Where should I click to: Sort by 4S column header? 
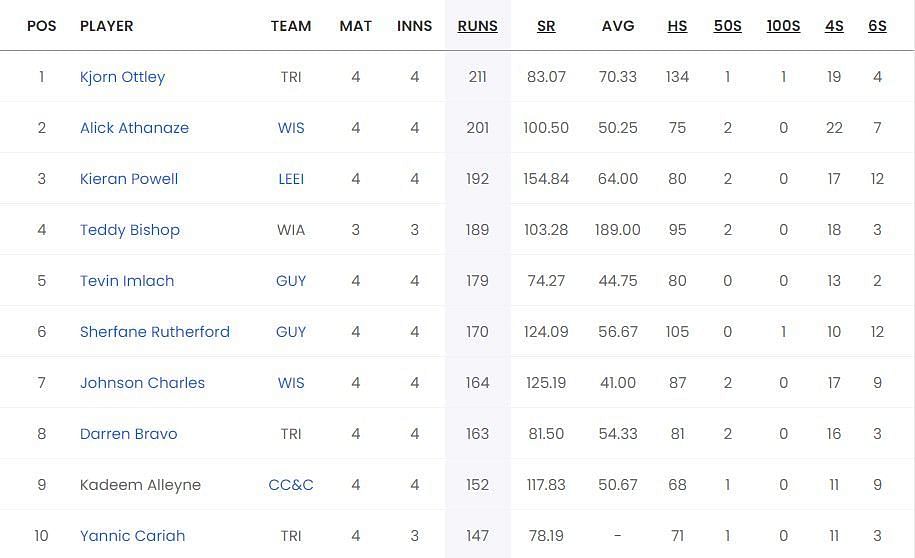[x=834, y=26]
